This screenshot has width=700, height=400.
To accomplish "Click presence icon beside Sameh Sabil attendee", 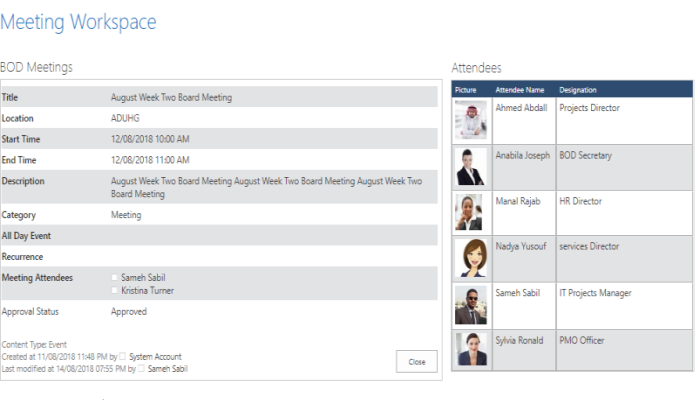I will click(115, 278).
